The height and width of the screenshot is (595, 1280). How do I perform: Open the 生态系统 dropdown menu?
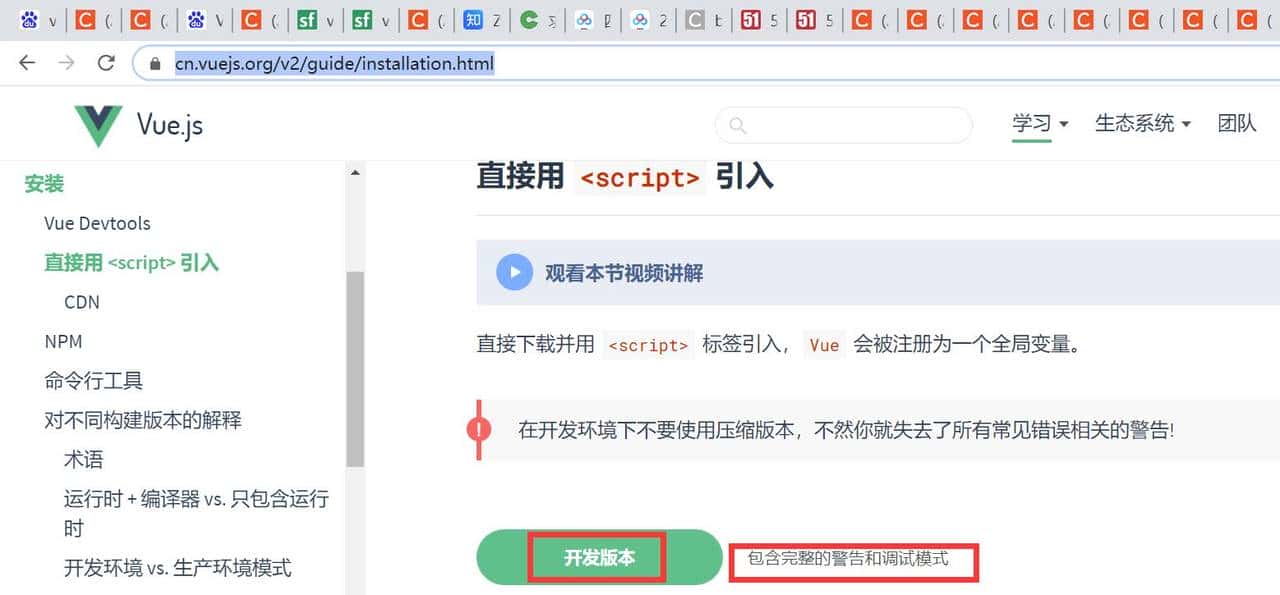tap(1135, 123)
